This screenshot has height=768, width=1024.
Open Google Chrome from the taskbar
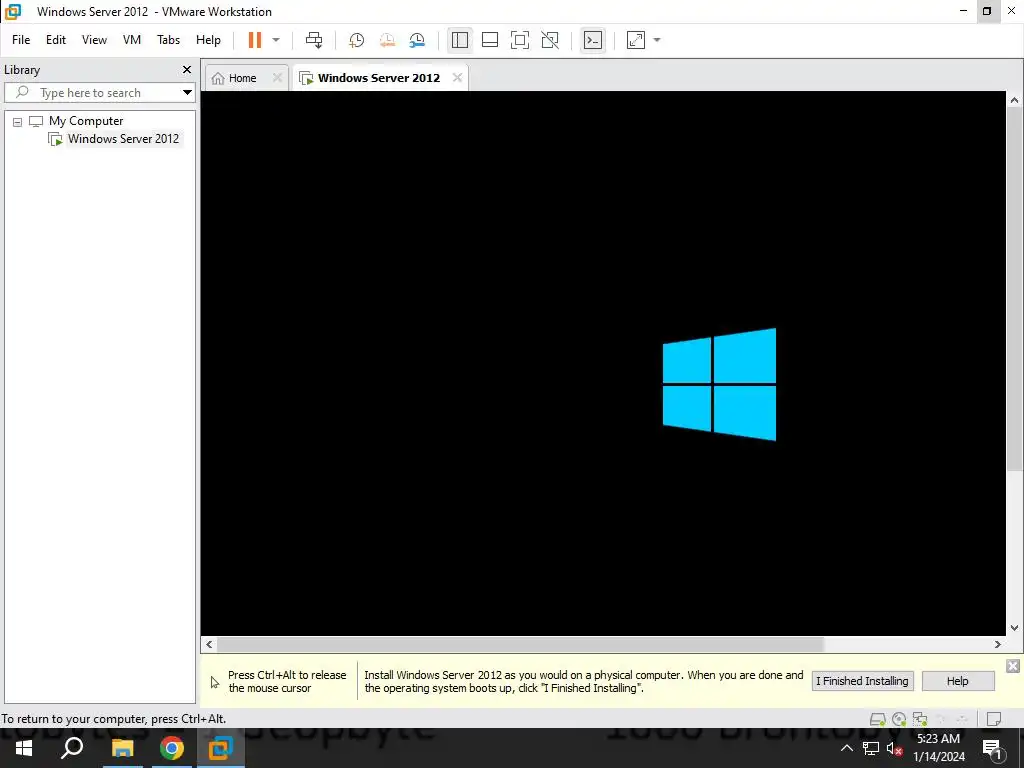pyautogui.click(x=172, y=748)
